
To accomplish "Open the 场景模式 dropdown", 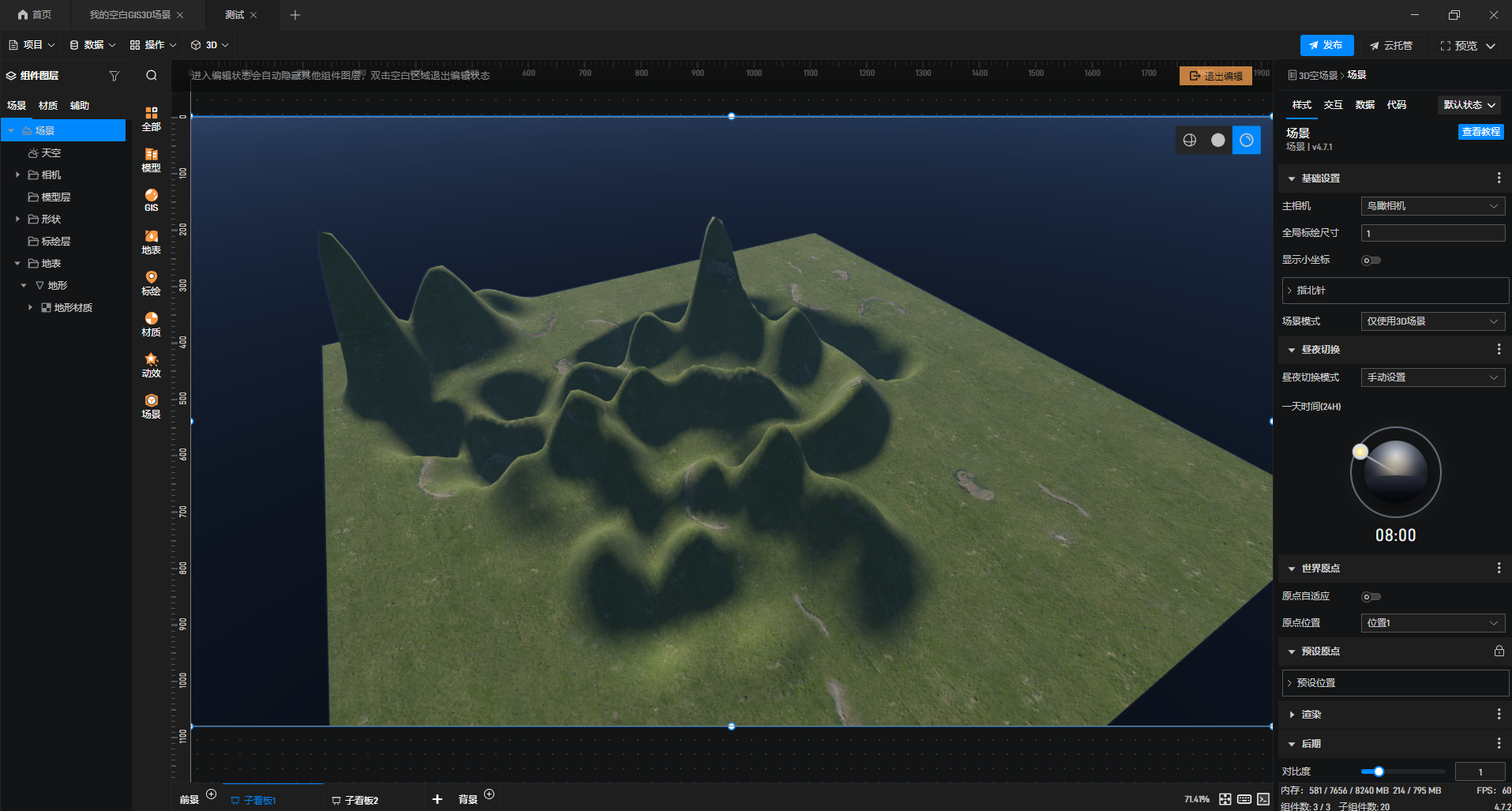I will tap(1432, 321).
